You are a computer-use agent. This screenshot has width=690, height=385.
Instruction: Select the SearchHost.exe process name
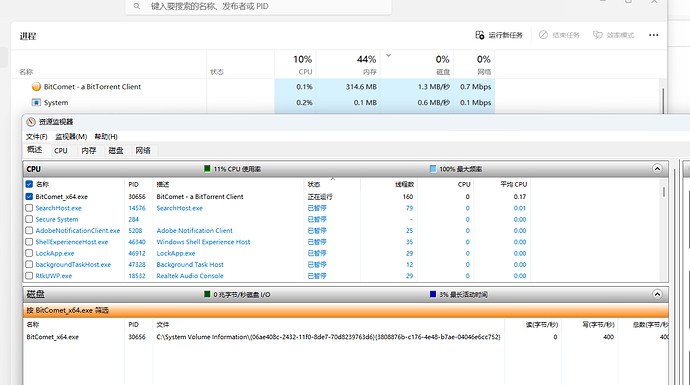[59, 208]
